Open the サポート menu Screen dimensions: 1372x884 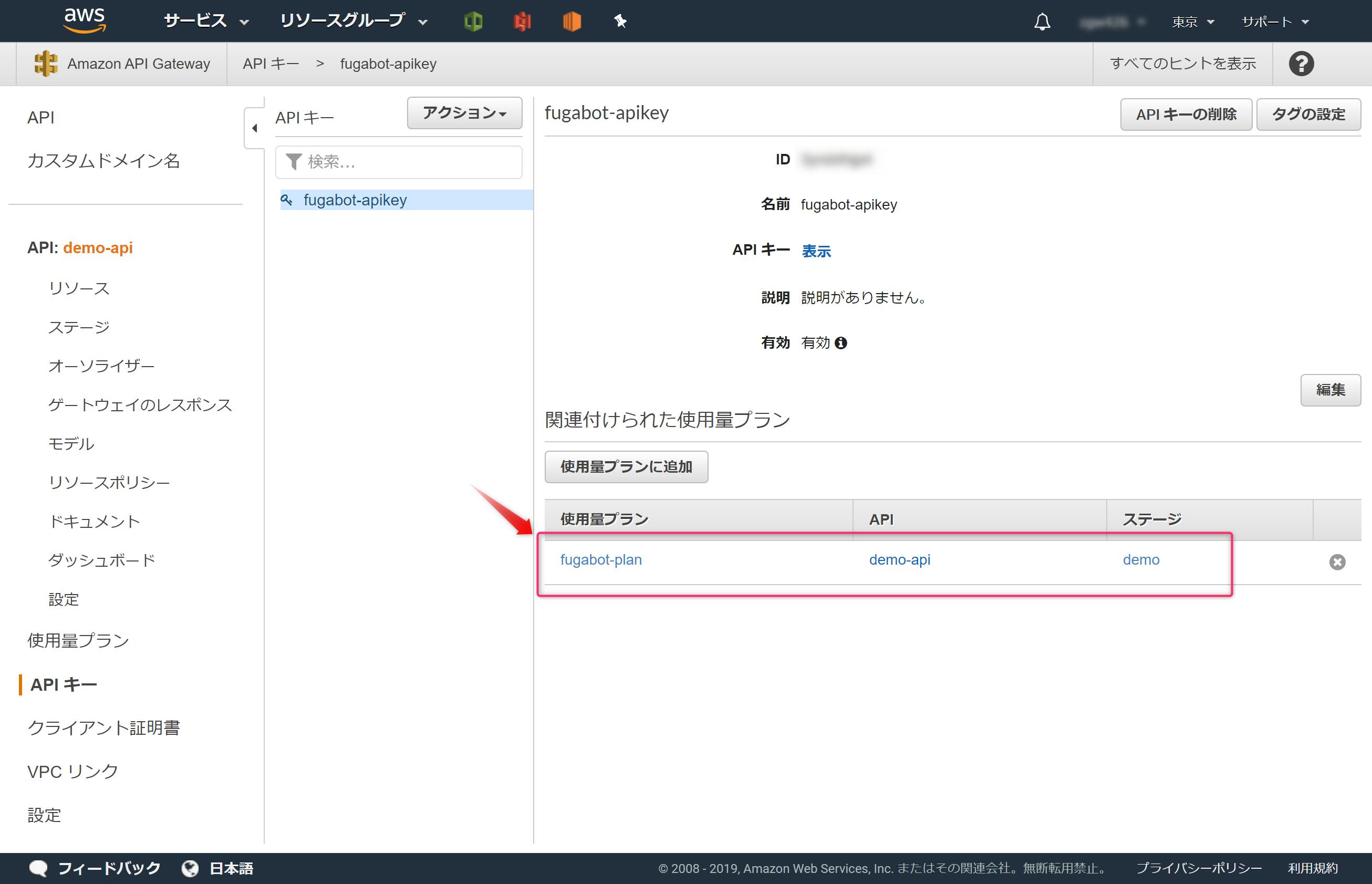(1274, 22)
